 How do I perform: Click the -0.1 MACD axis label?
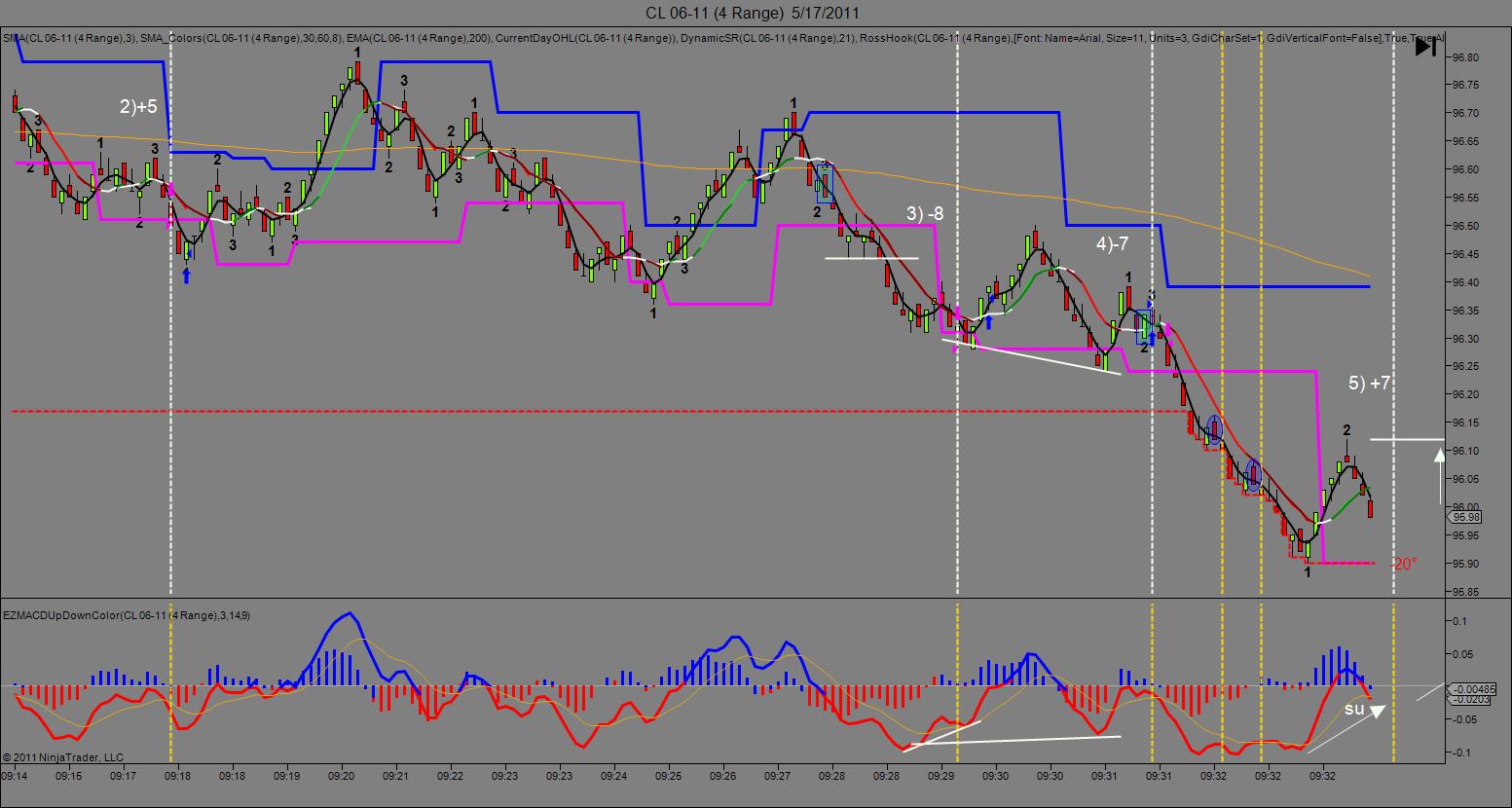tap(1460, 753)
